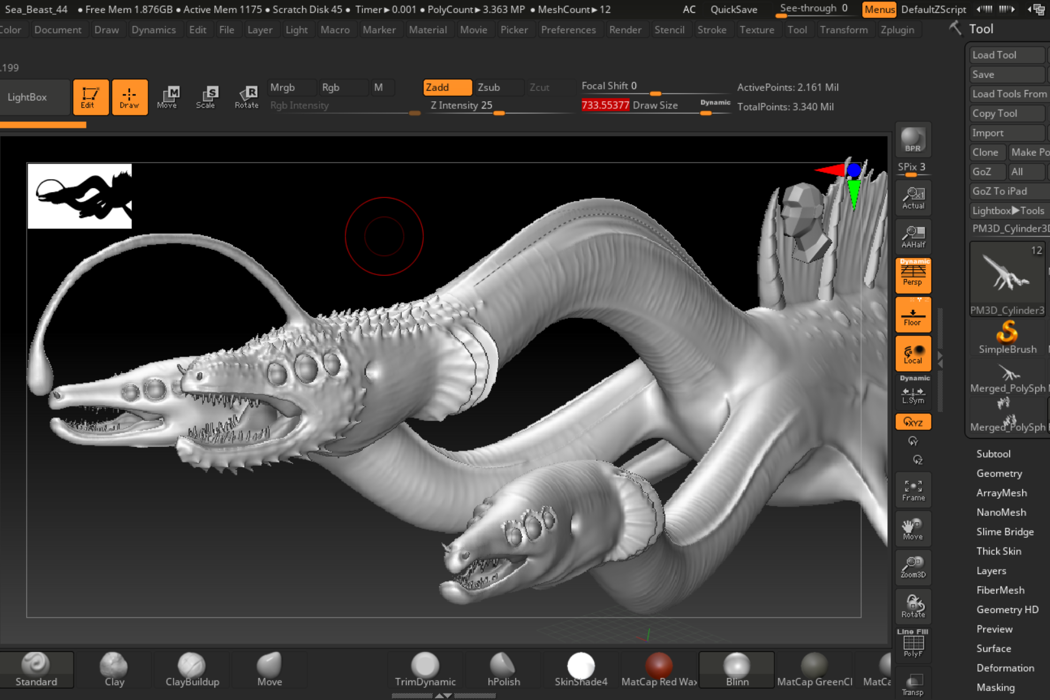Open the Preferences menu

coord(568,30)
